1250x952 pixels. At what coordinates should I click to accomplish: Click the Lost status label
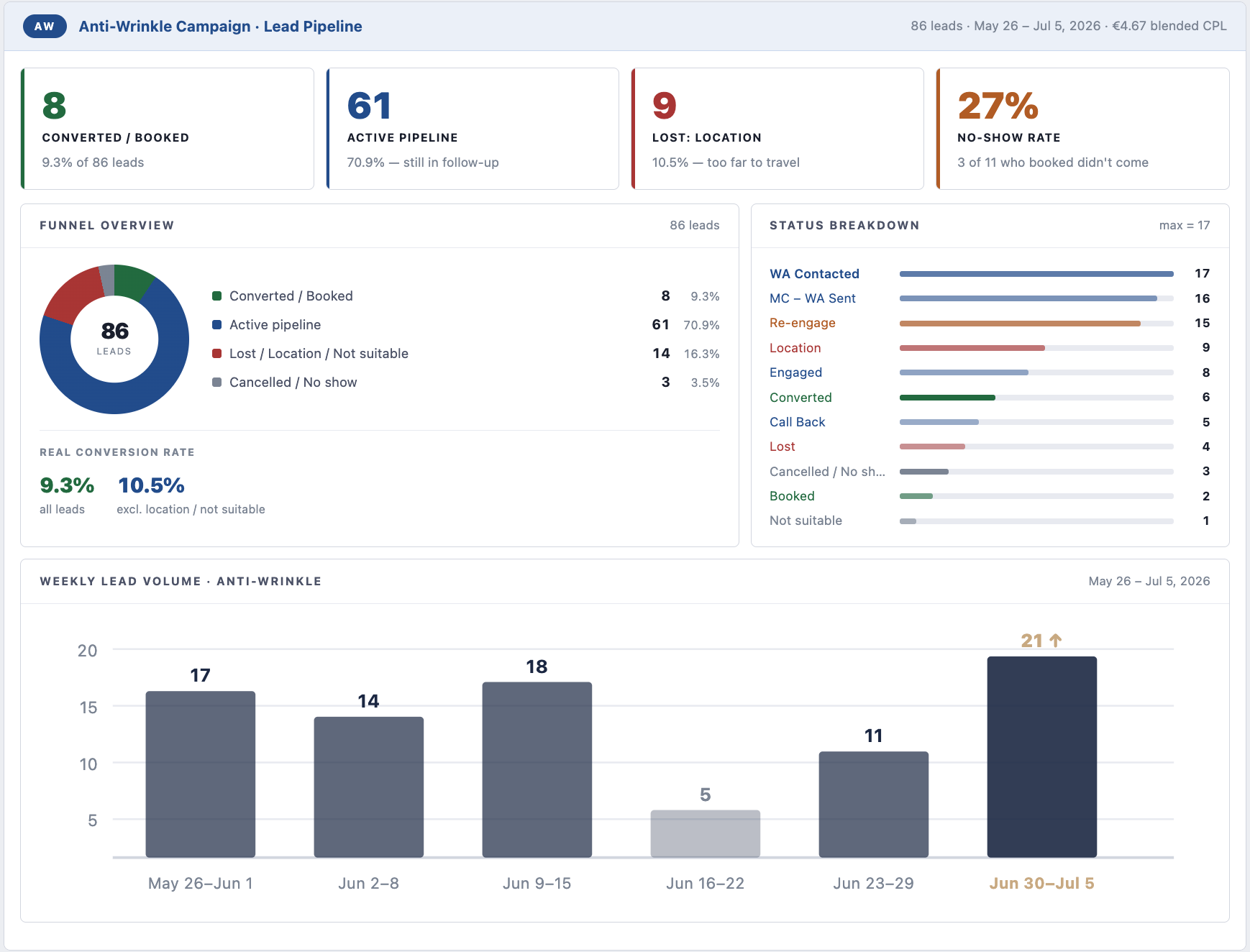(782, 447)
